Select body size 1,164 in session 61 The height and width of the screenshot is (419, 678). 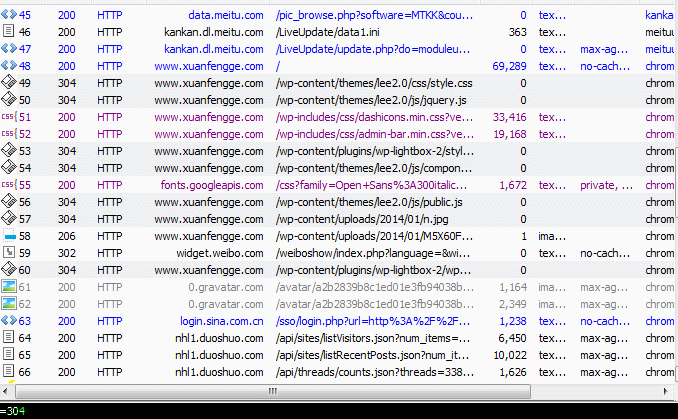[x=513, y=287]
